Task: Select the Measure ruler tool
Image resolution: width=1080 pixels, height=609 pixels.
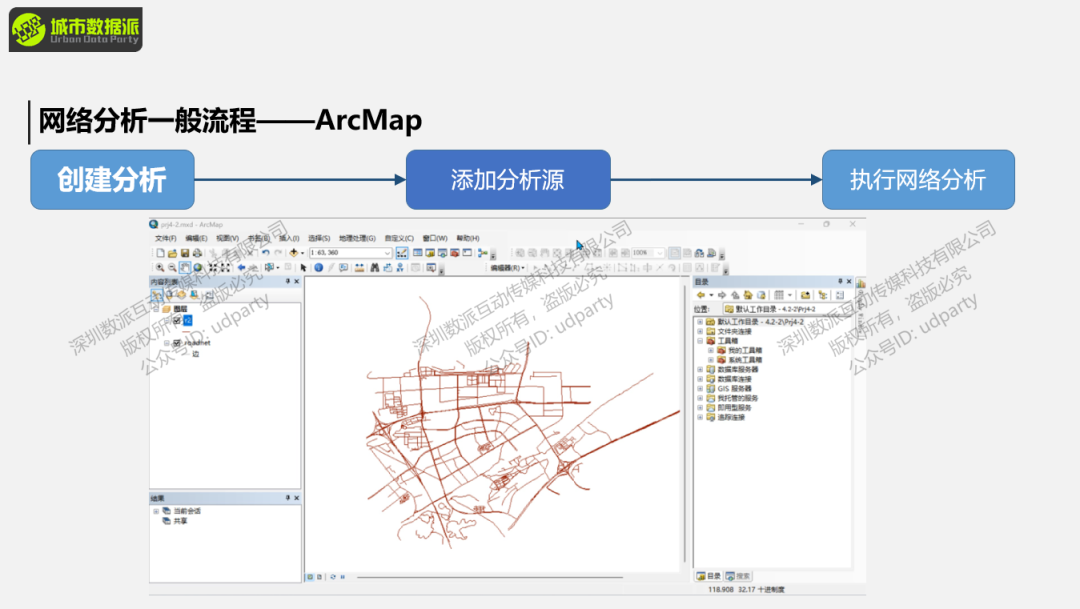Action: click(x=359, y=268)
